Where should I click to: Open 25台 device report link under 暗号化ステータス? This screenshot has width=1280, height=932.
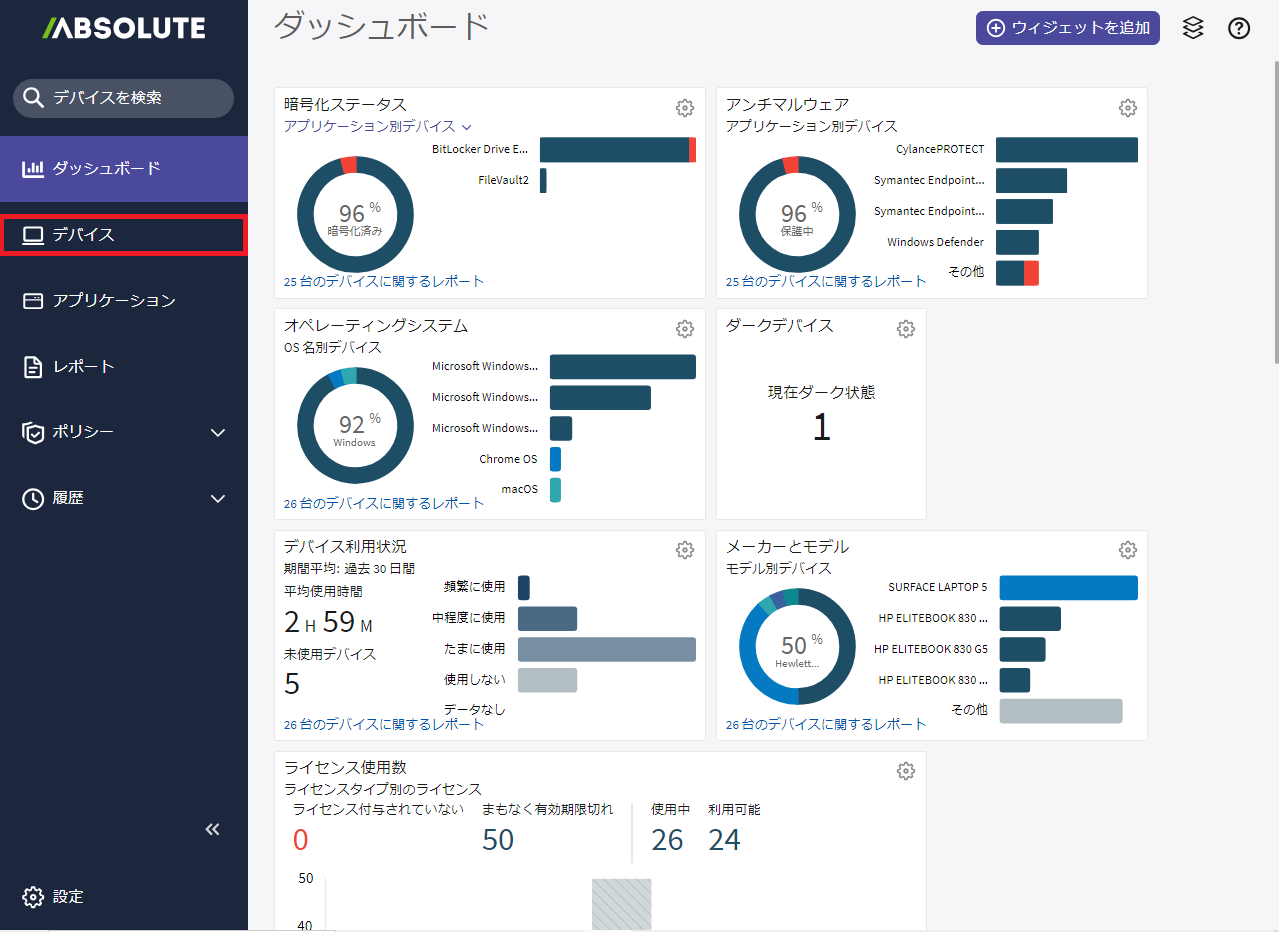click(384, 282)
